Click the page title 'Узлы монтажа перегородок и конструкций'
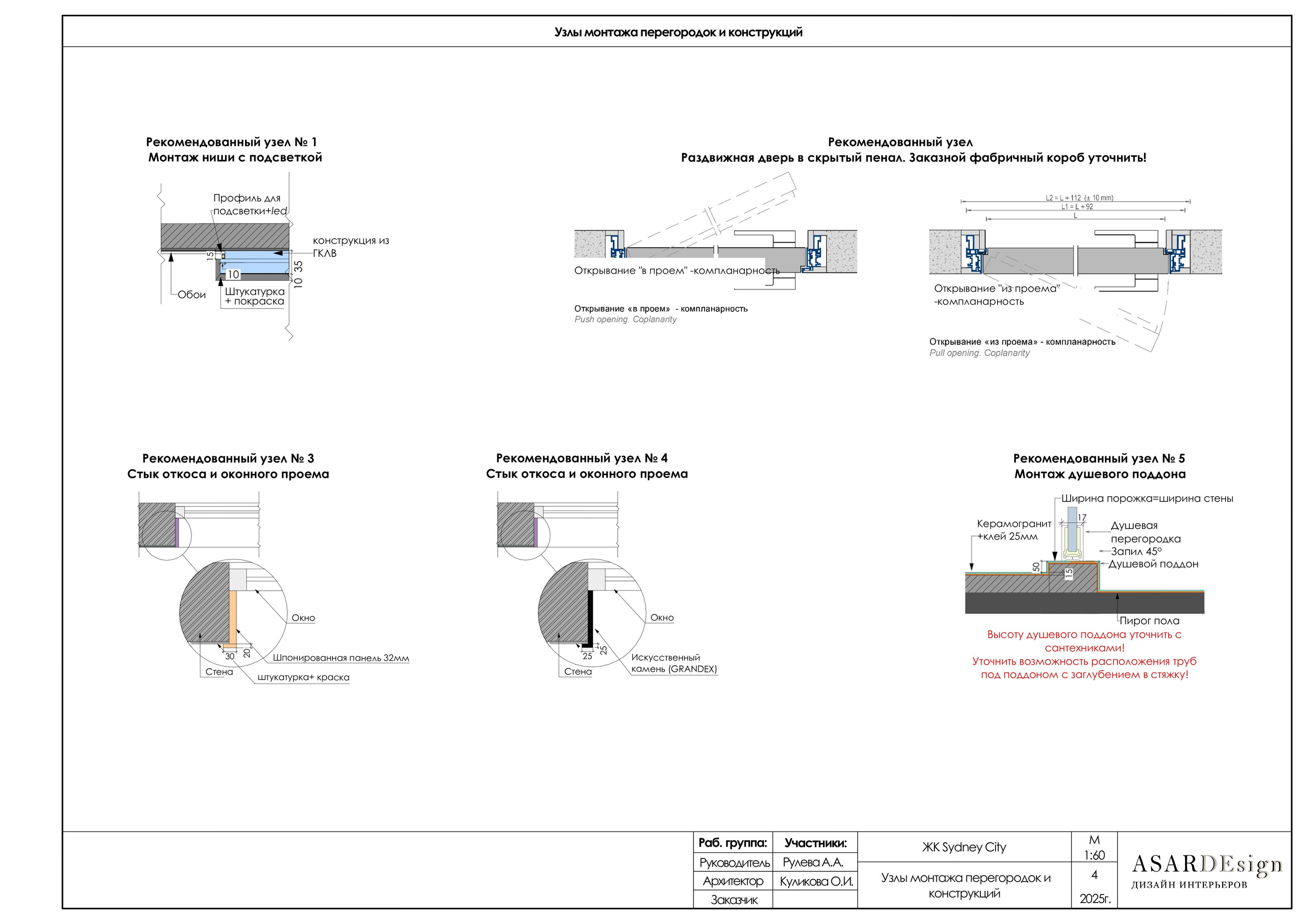This screenshot has height=924, width=1307. coord(678,33)
